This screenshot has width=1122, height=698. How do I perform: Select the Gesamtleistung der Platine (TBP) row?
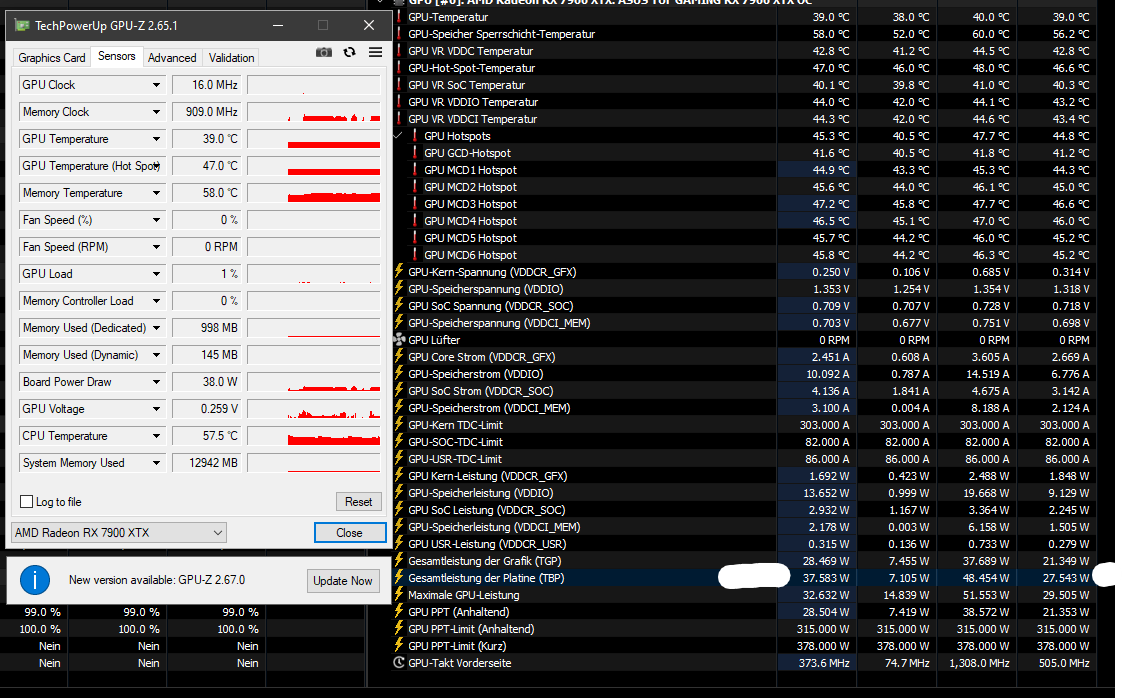(x=746, y=578)
